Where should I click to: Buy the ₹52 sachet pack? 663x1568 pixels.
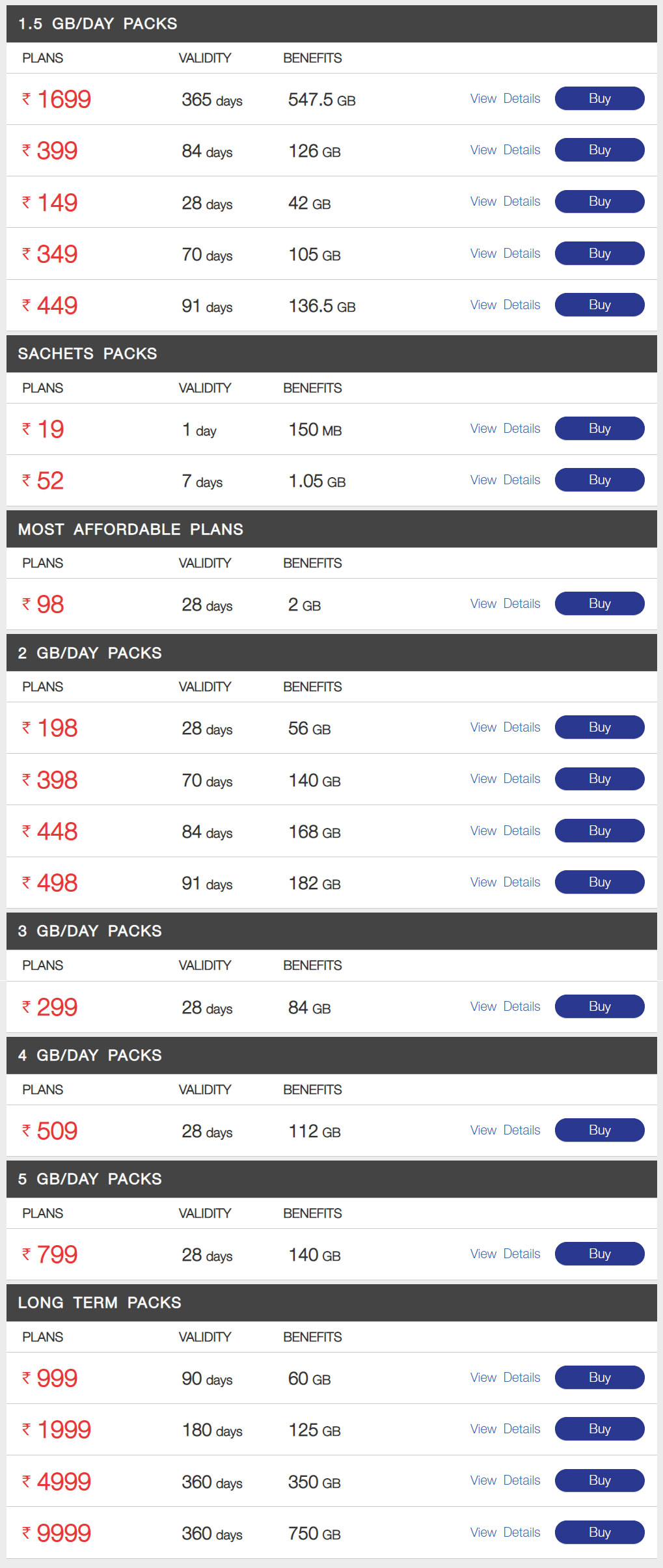[599, 480]
